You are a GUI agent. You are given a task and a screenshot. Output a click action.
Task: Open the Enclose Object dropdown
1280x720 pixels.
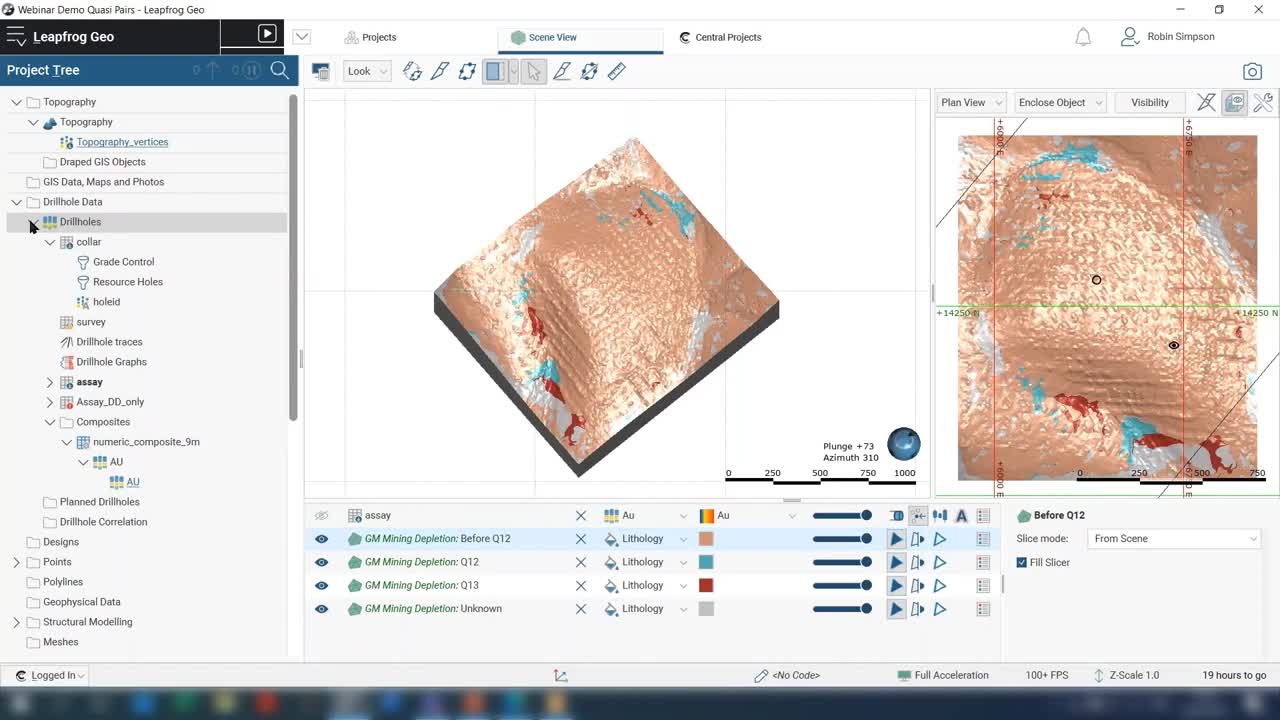click(1060, 102)
